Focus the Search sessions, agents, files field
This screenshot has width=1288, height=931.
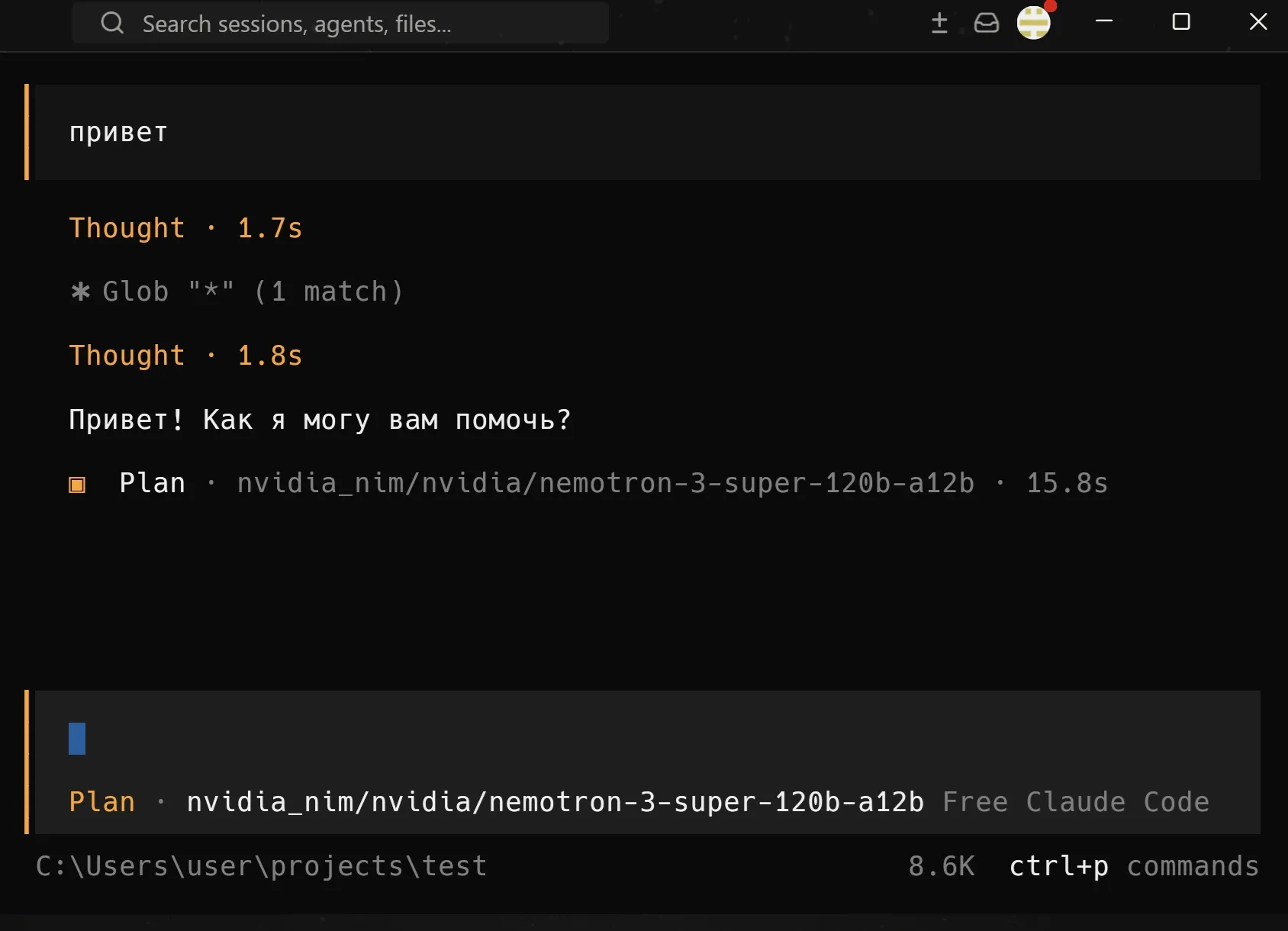(340, 23)
